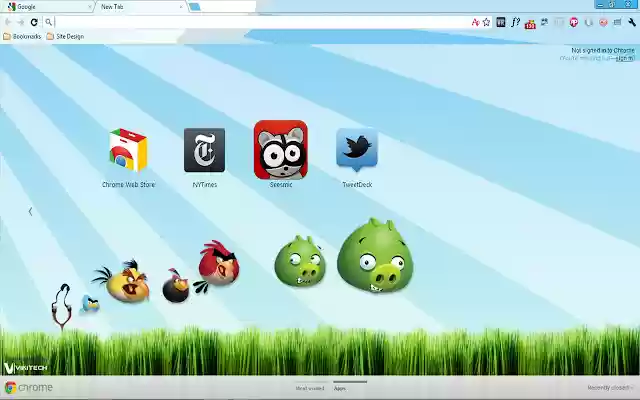Select the New Tab tab
The image size is (640, 400).
pyautogui.click(x=139, y=7)
